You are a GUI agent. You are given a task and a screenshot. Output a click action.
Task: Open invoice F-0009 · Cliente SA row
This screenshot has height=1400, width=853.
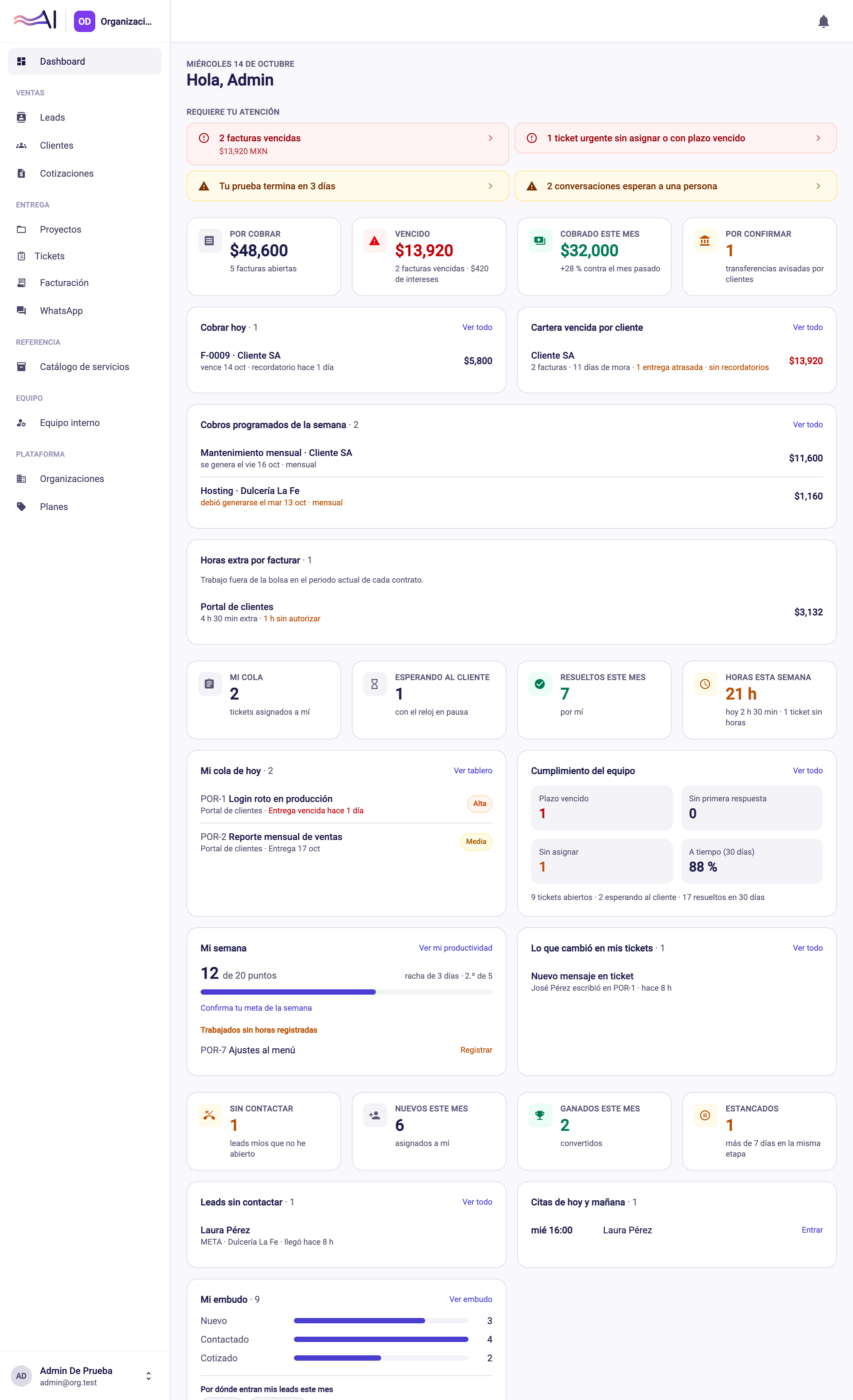coord(347,361)
